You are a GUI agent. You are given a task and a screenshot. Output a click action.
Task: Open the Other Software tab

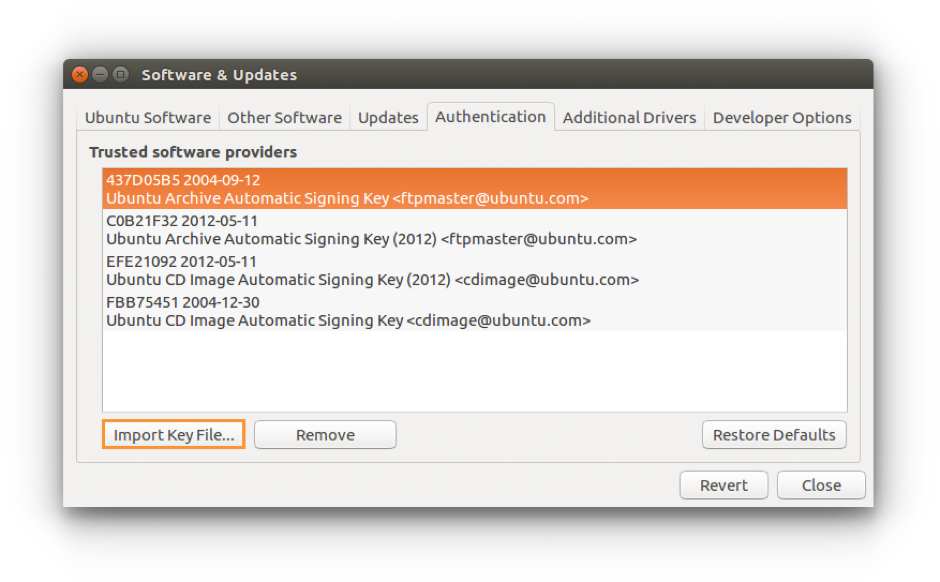tap(284, 118)
